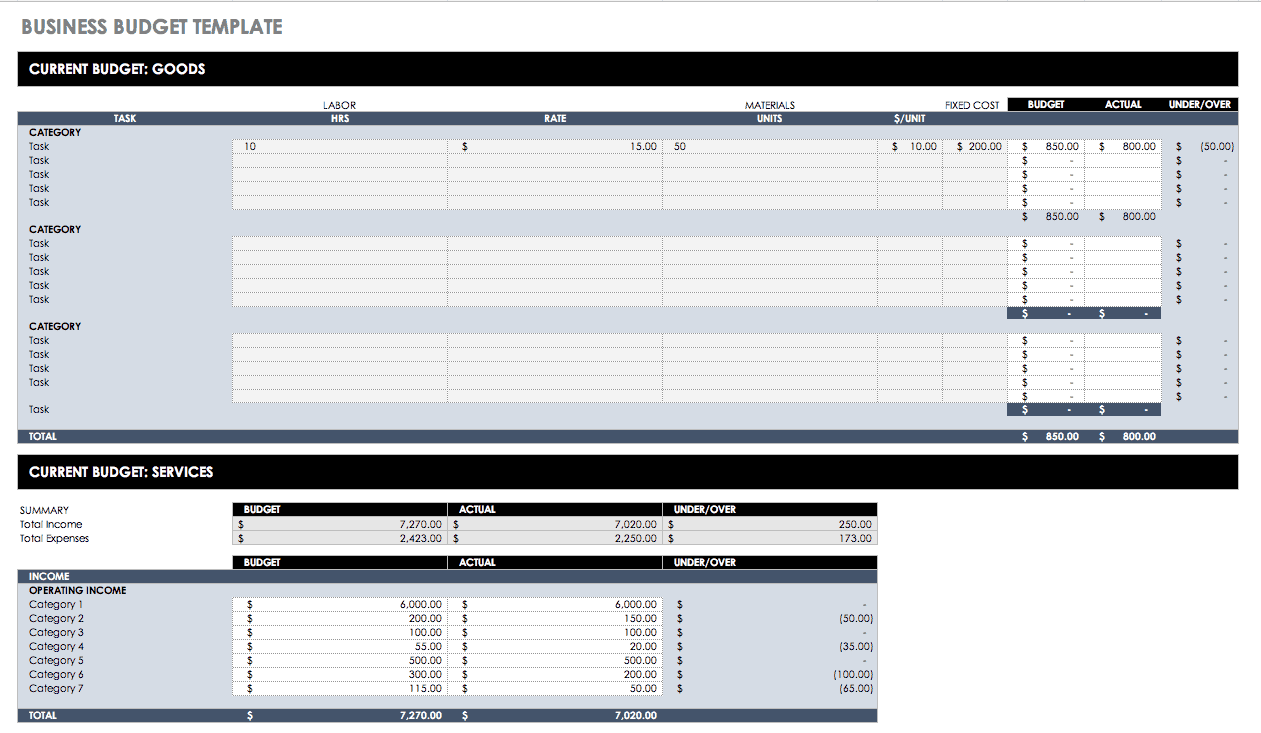Select the HRS cell containing 10
Screen dimensions: 1261x733
coord(340,146)
